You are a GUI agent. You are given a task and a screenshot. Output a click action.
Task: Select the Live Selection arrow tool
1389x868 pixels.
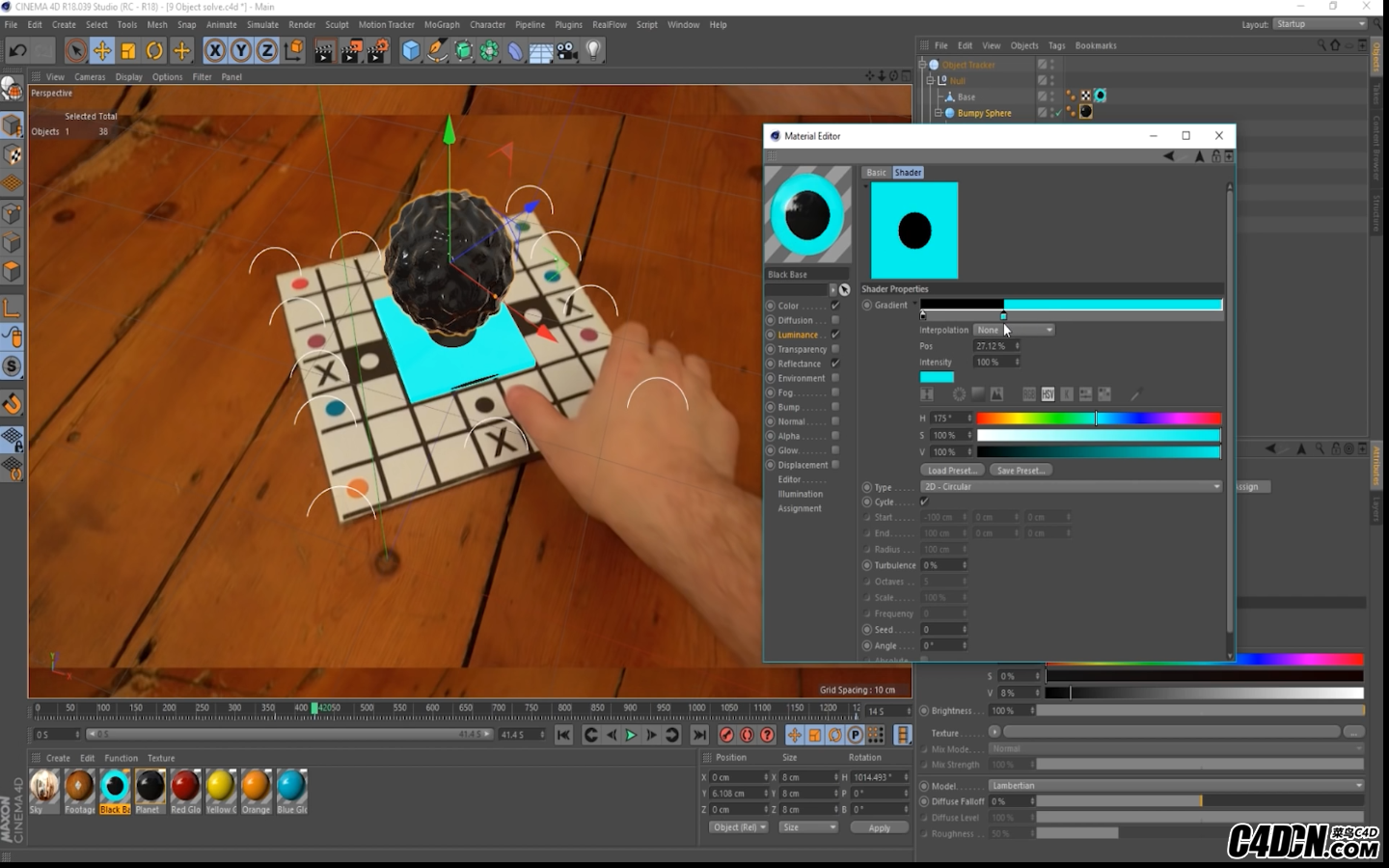[x=76, y=51]
